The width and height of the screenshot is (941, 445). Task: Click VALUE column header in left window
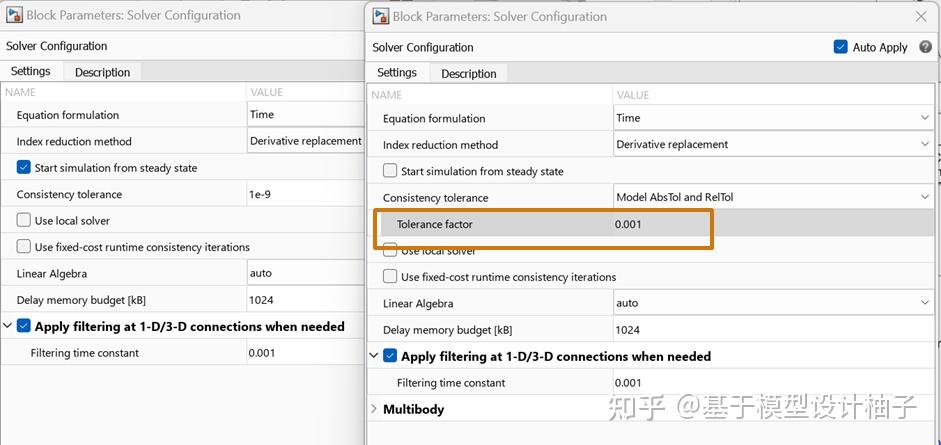(266, 92)
